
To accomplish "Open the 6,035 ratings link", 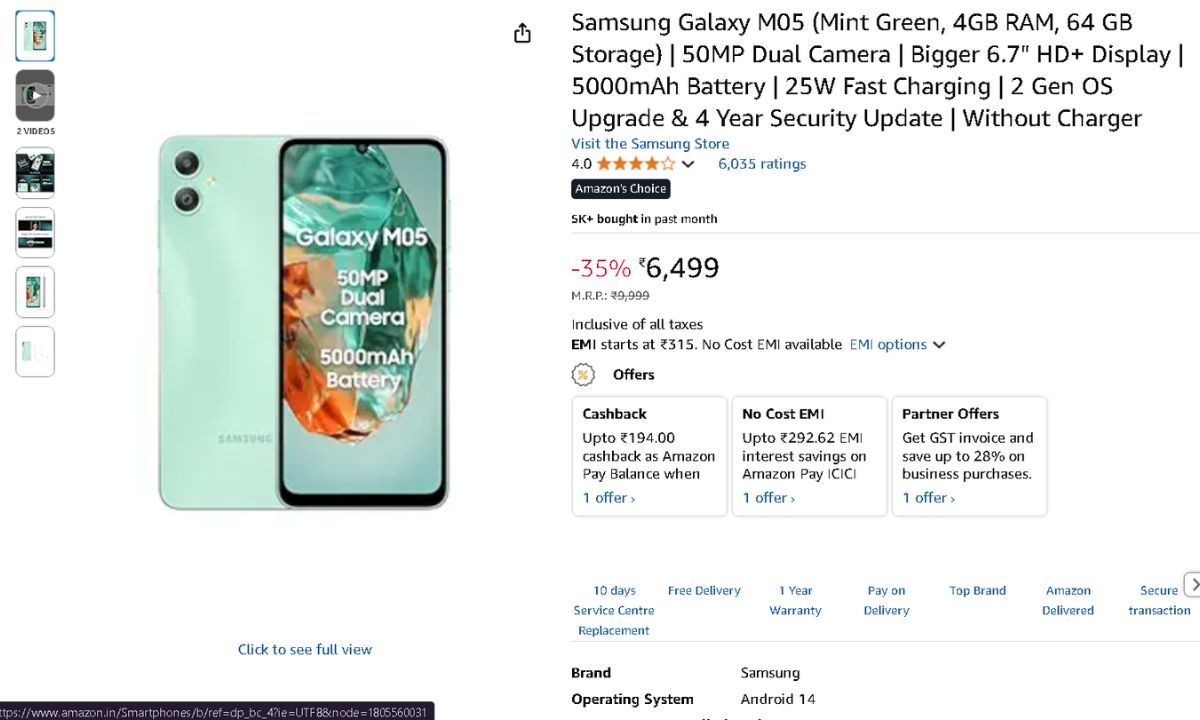I will pyautogui.click(x=761, y=164).
